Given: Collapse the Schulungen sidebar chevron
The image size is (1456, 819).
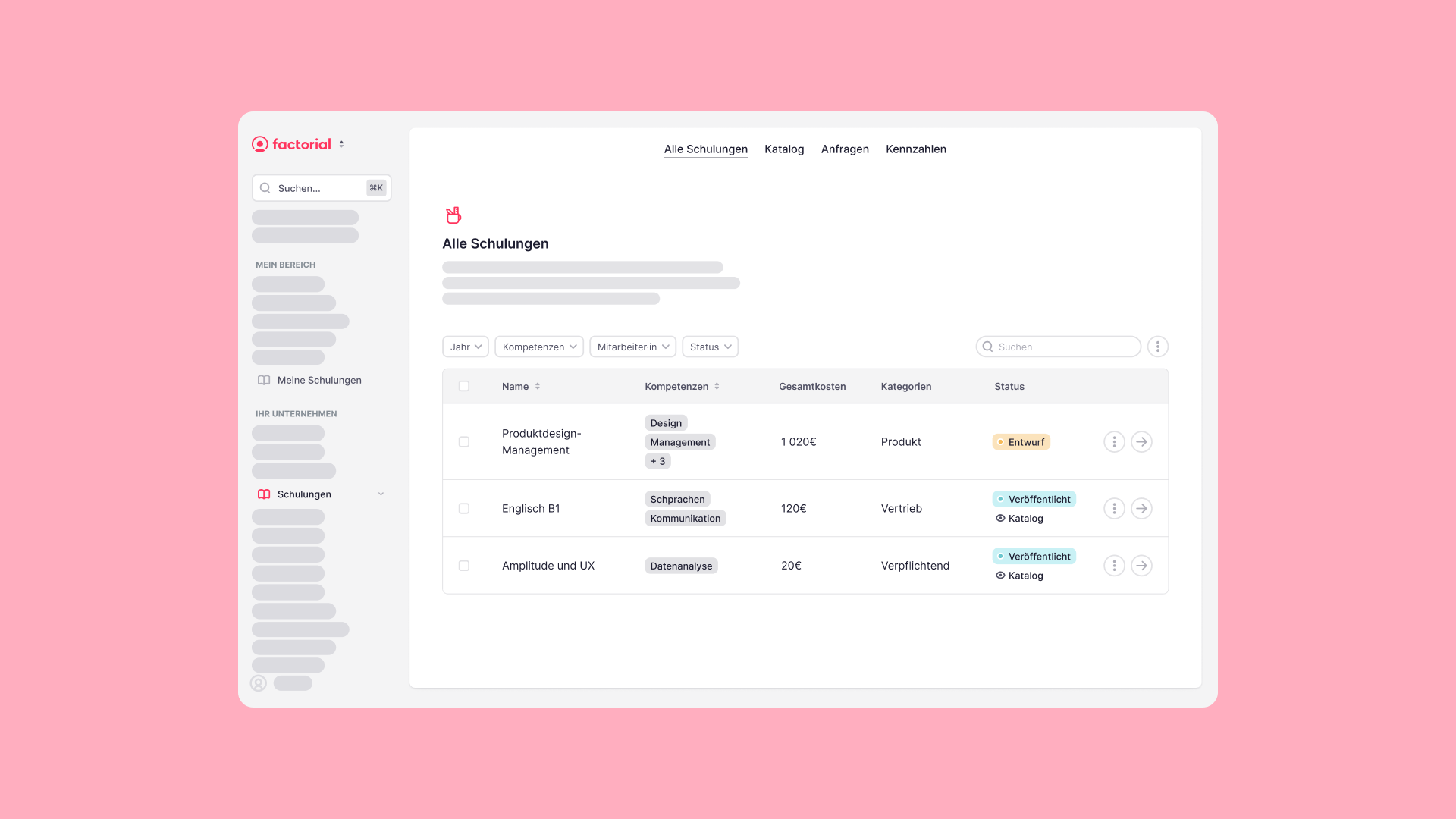Looking at the screenshot, I should [x=381, y=494].
